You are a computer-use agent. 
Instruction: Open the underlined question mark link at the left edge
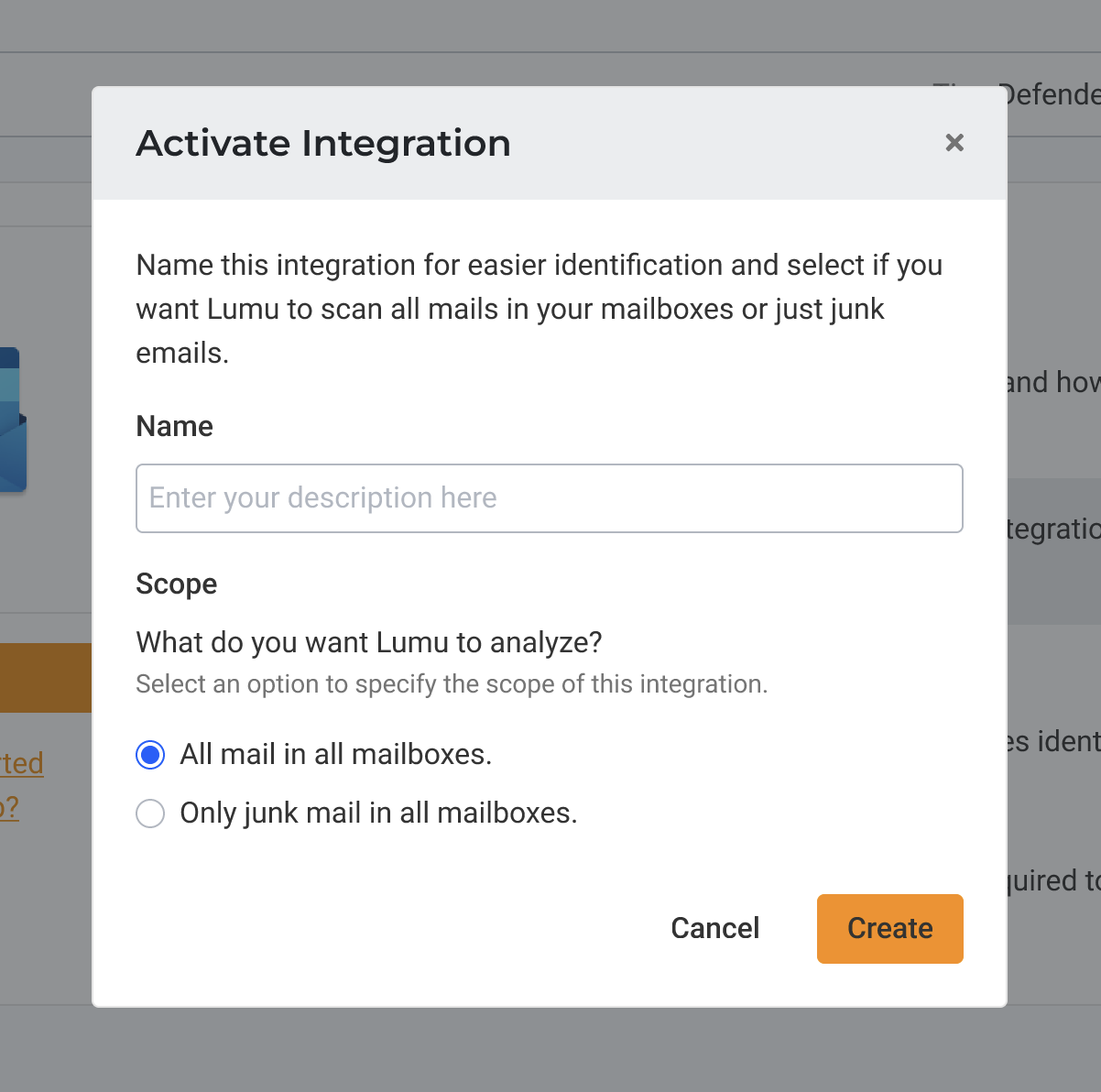click(x=9, y=808)
